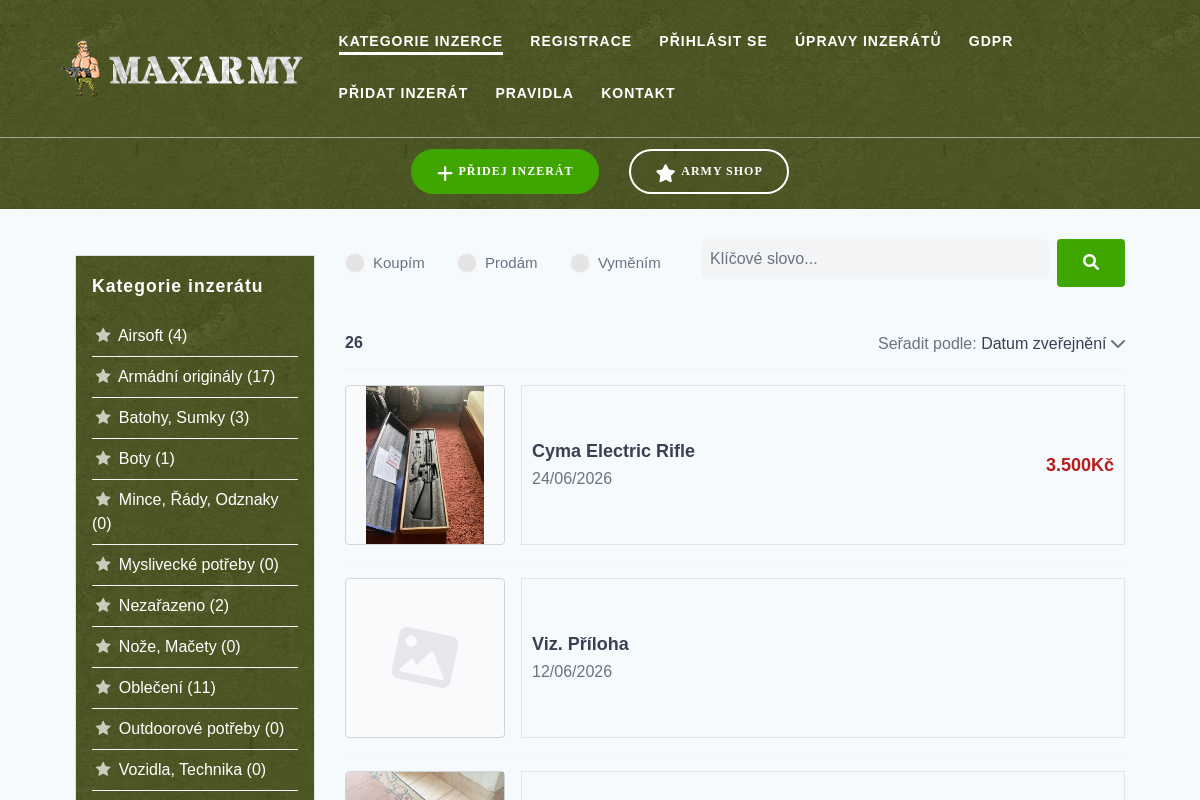This screenshot has height=800, width=1200.
Task: Open Kategorie inzerce menu item
Action: (x=421, y=41)
